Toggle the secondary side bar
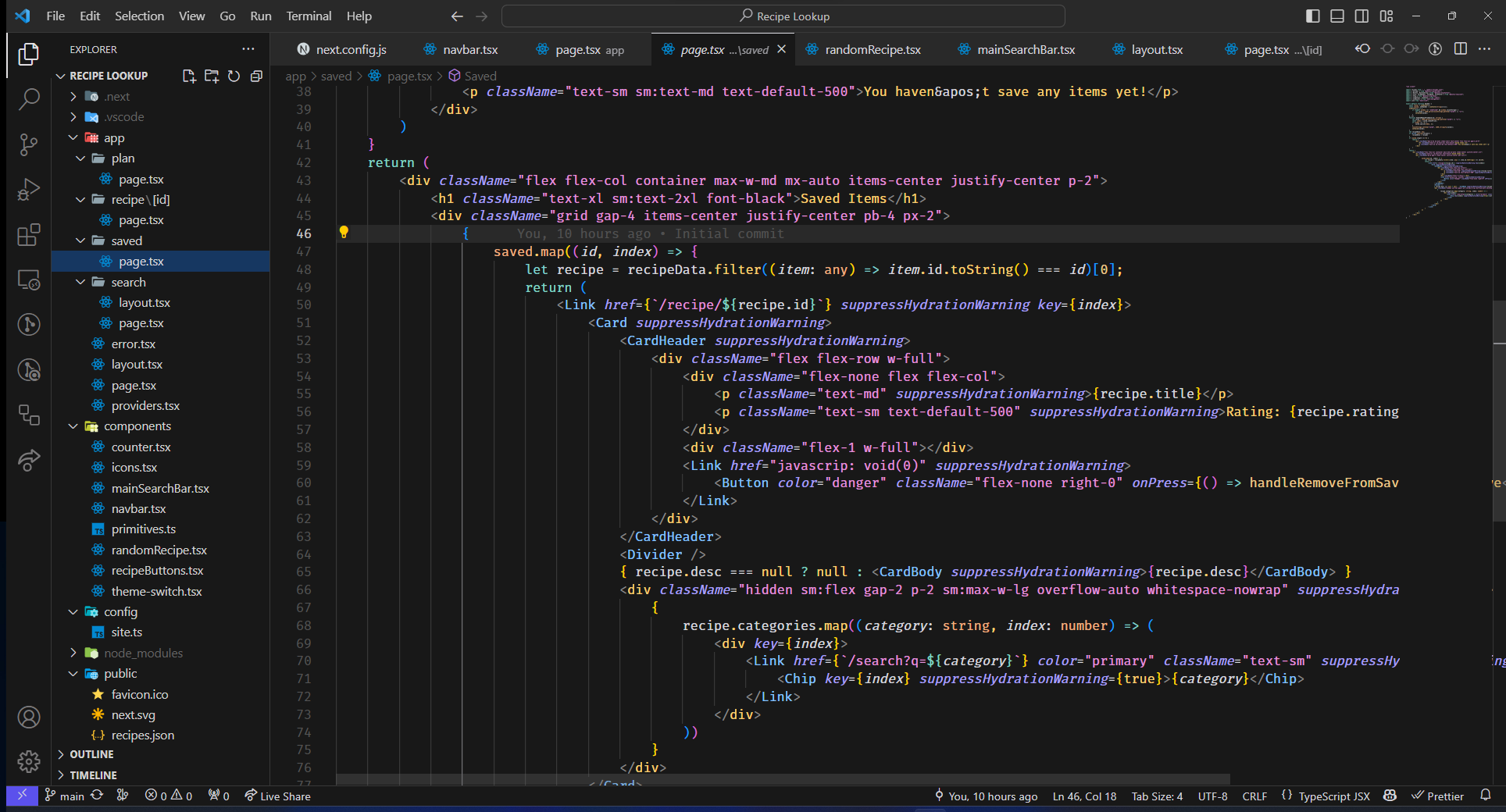 coord(1361,16)
